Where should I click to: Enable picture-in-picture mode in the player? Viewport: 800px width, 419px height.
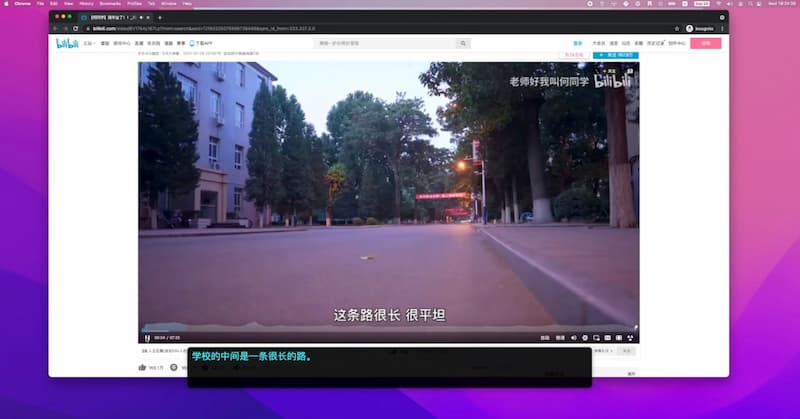coord(596,338)
